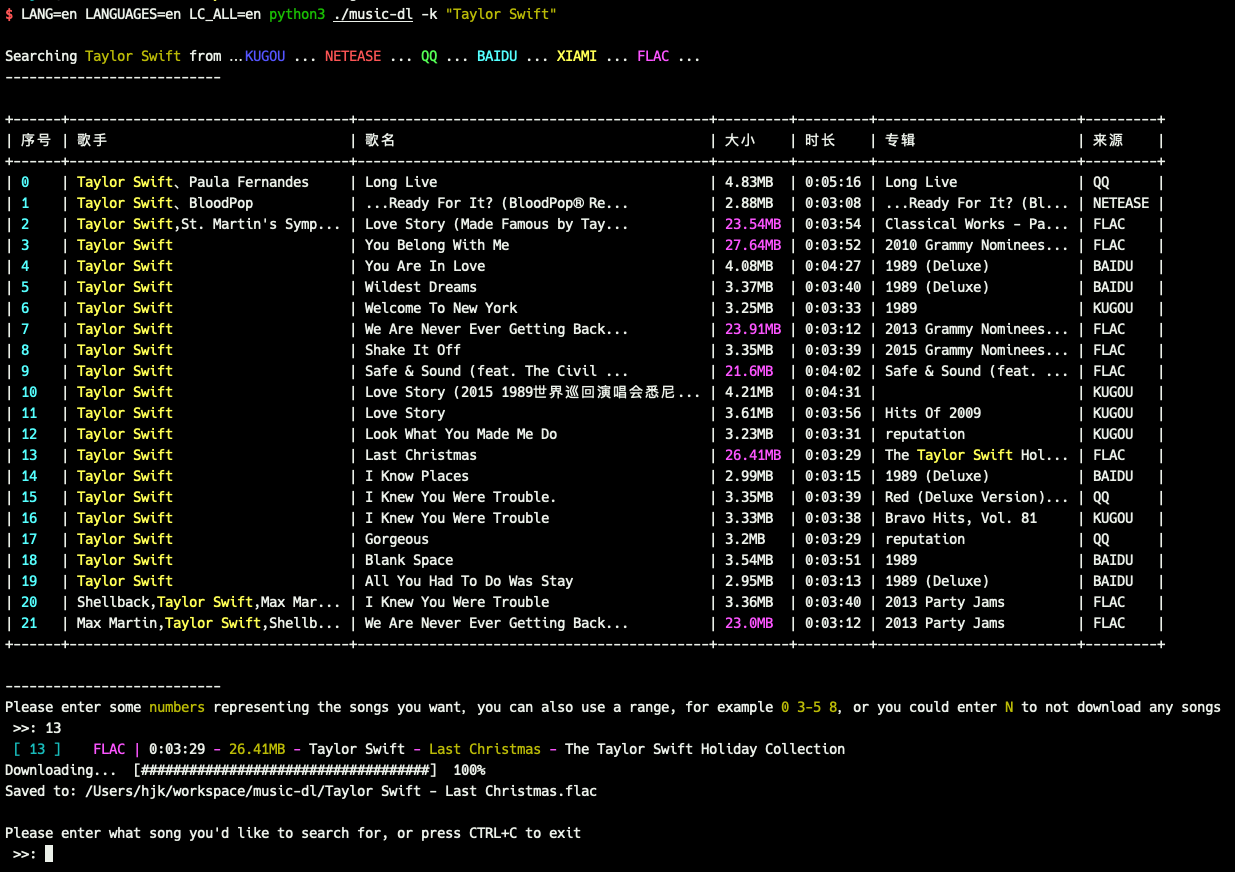Click the download progress bar at 100%
The width and height of the screenshot is (1235, 872).
coord(285,770)
